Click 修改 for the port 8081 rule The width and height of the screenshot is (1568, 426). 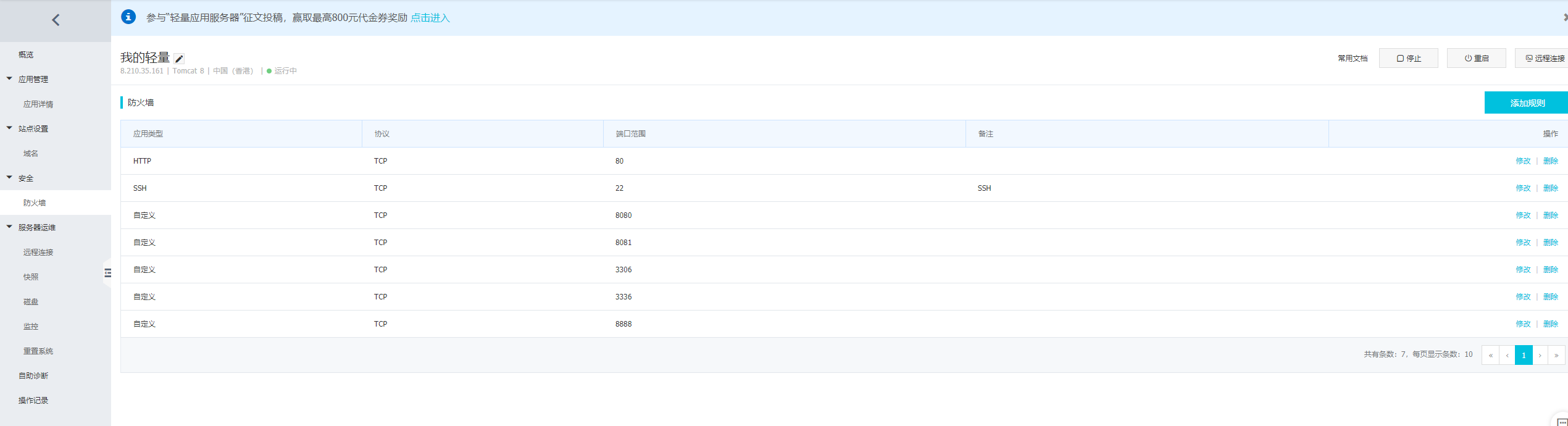[x=1523, y=242]
